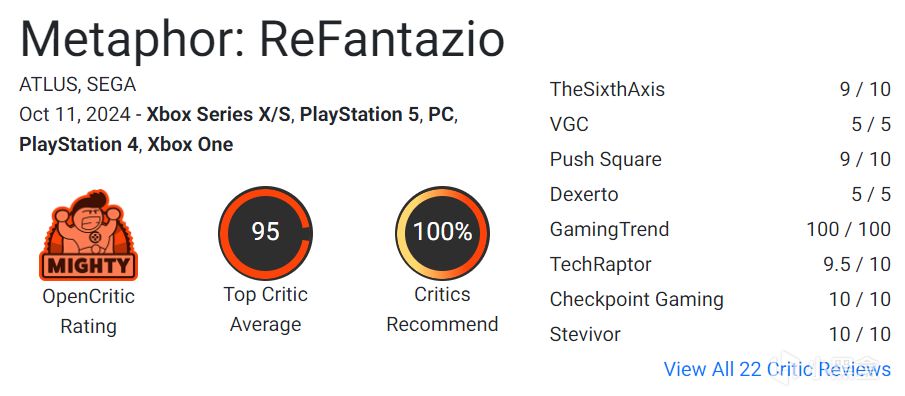Click the PlayStation 5 platform link
The width and height of the screenshot is (905, 396).
tap(359, 114)
